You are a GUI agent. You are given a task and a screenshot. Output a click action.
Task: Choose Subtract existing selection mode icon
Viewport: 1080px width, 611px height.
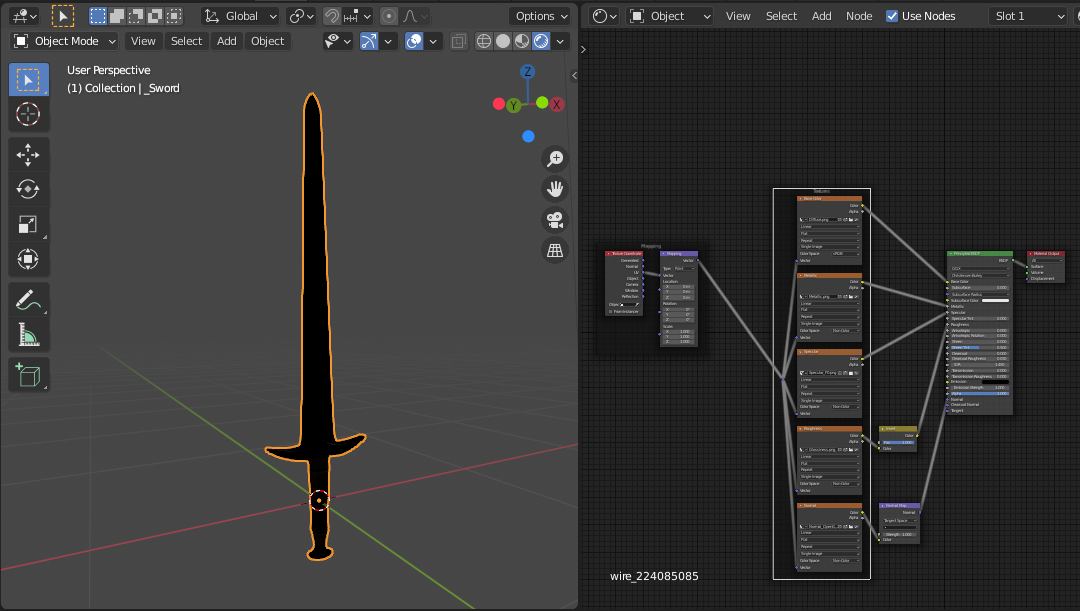[136, 16]
